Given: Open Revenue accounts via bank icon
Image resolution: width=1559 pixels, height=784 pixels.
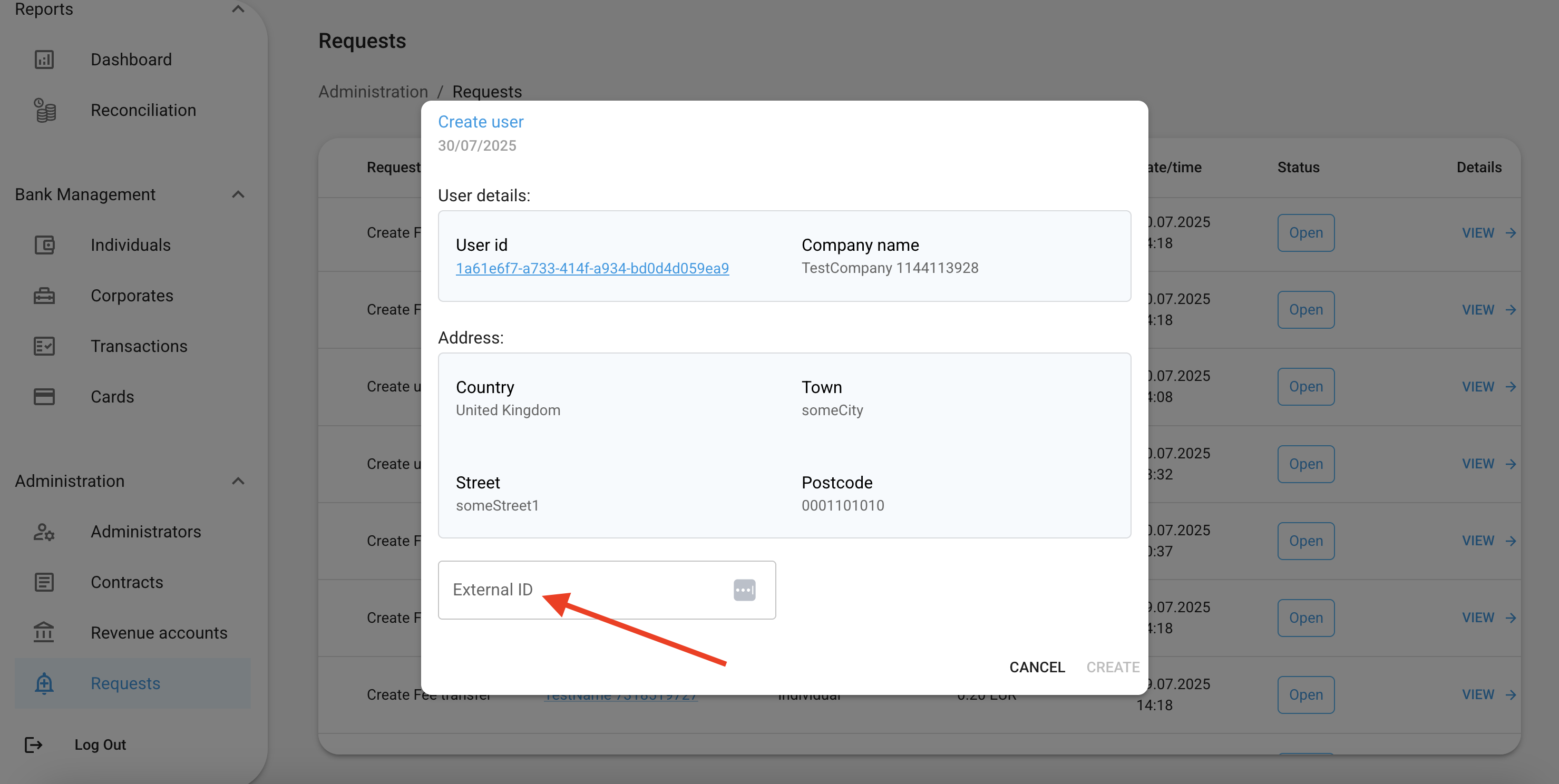Looking at the screenshot, I should (x=44, y=632).
